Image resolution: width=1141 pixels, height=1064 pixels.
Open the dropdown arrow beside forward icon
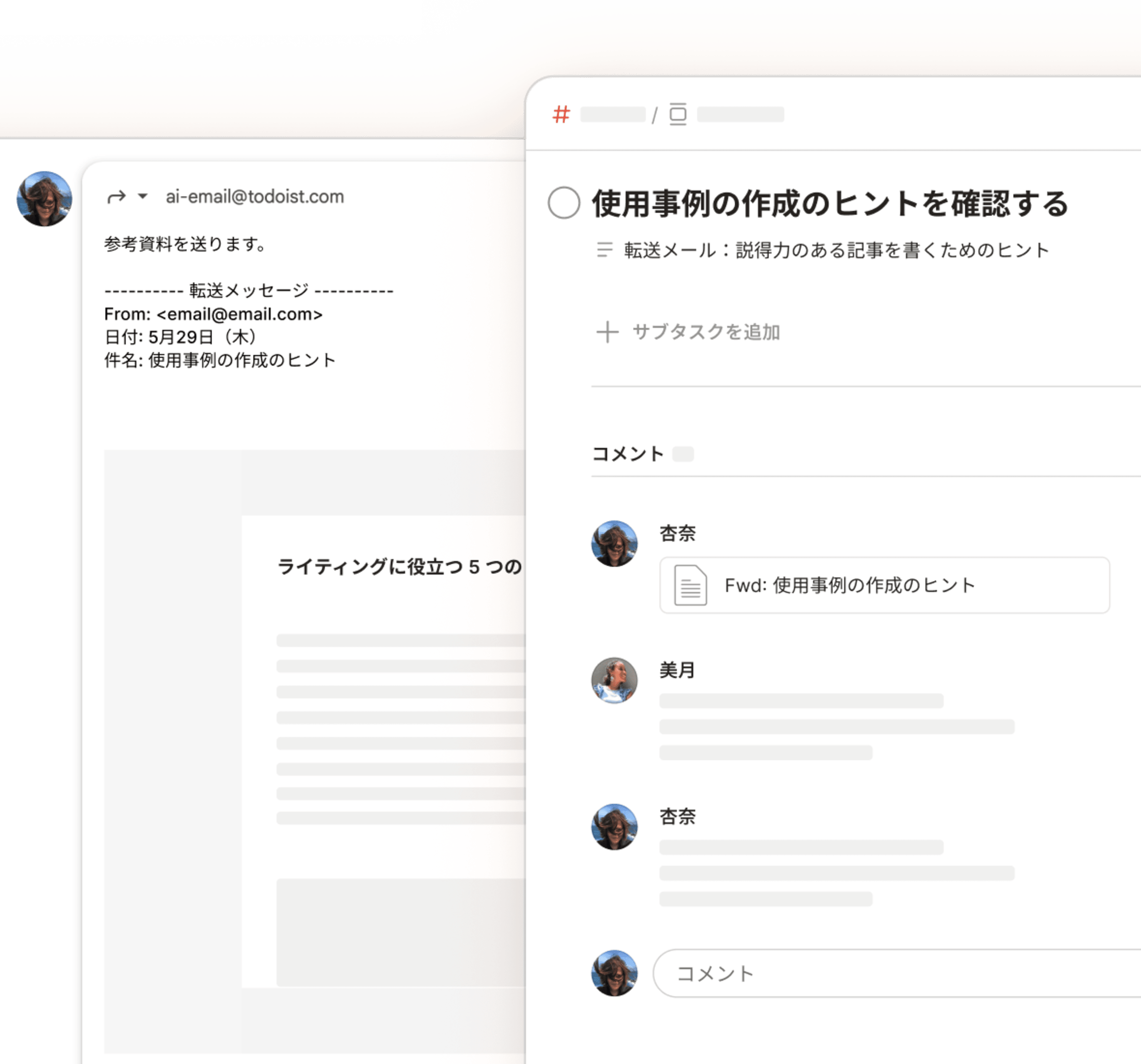click(x=143, y=196)
